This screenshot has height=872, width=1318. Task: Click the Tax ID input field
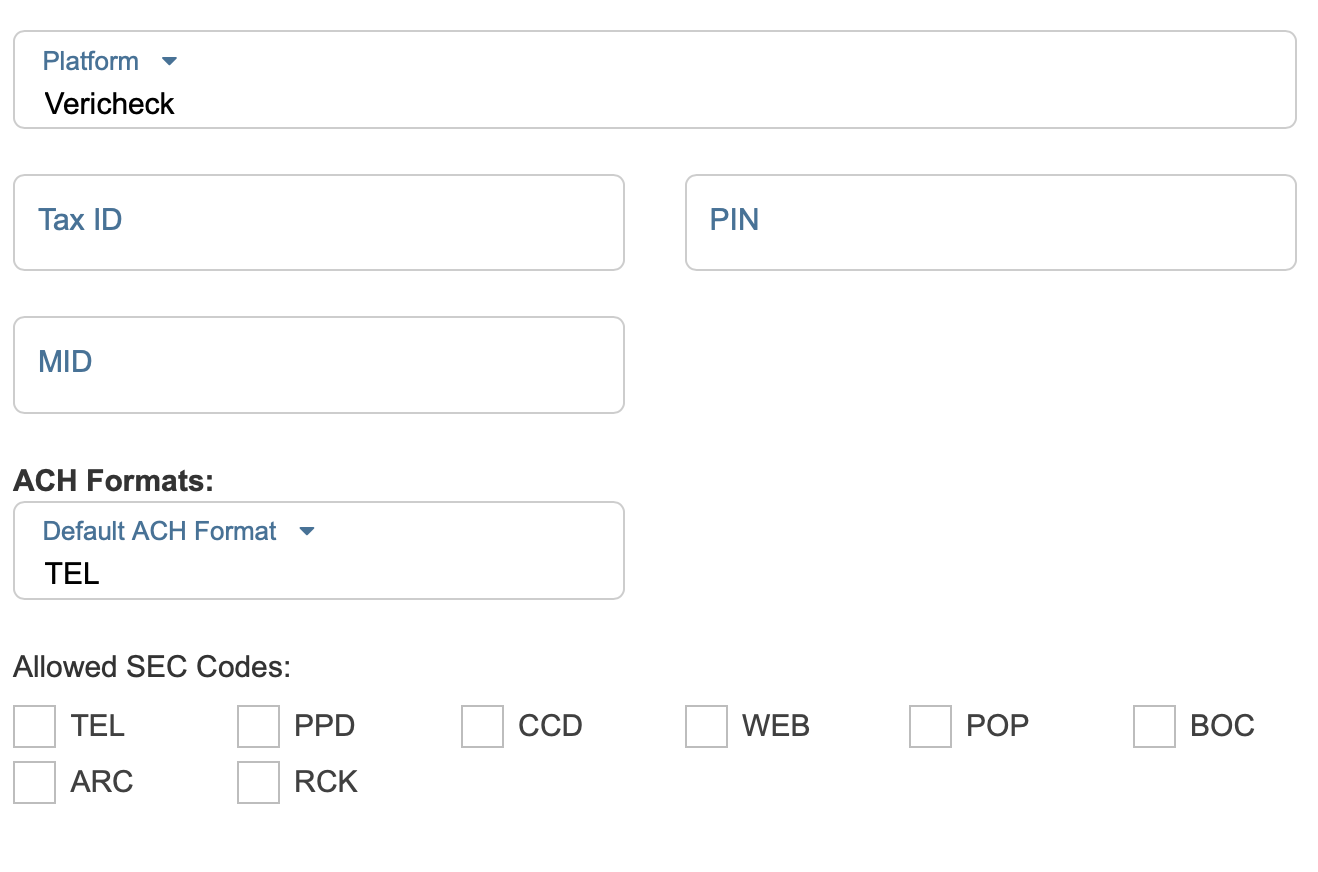click(318, 222)
